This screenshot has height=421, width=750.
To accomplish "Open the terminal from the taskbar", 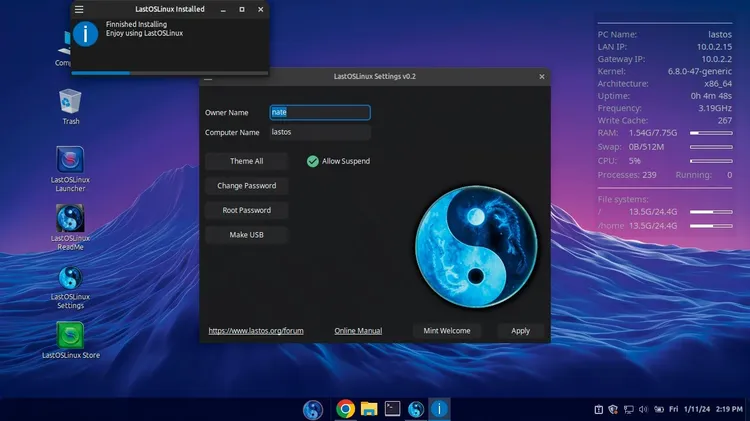I will [x=392, y=409].
